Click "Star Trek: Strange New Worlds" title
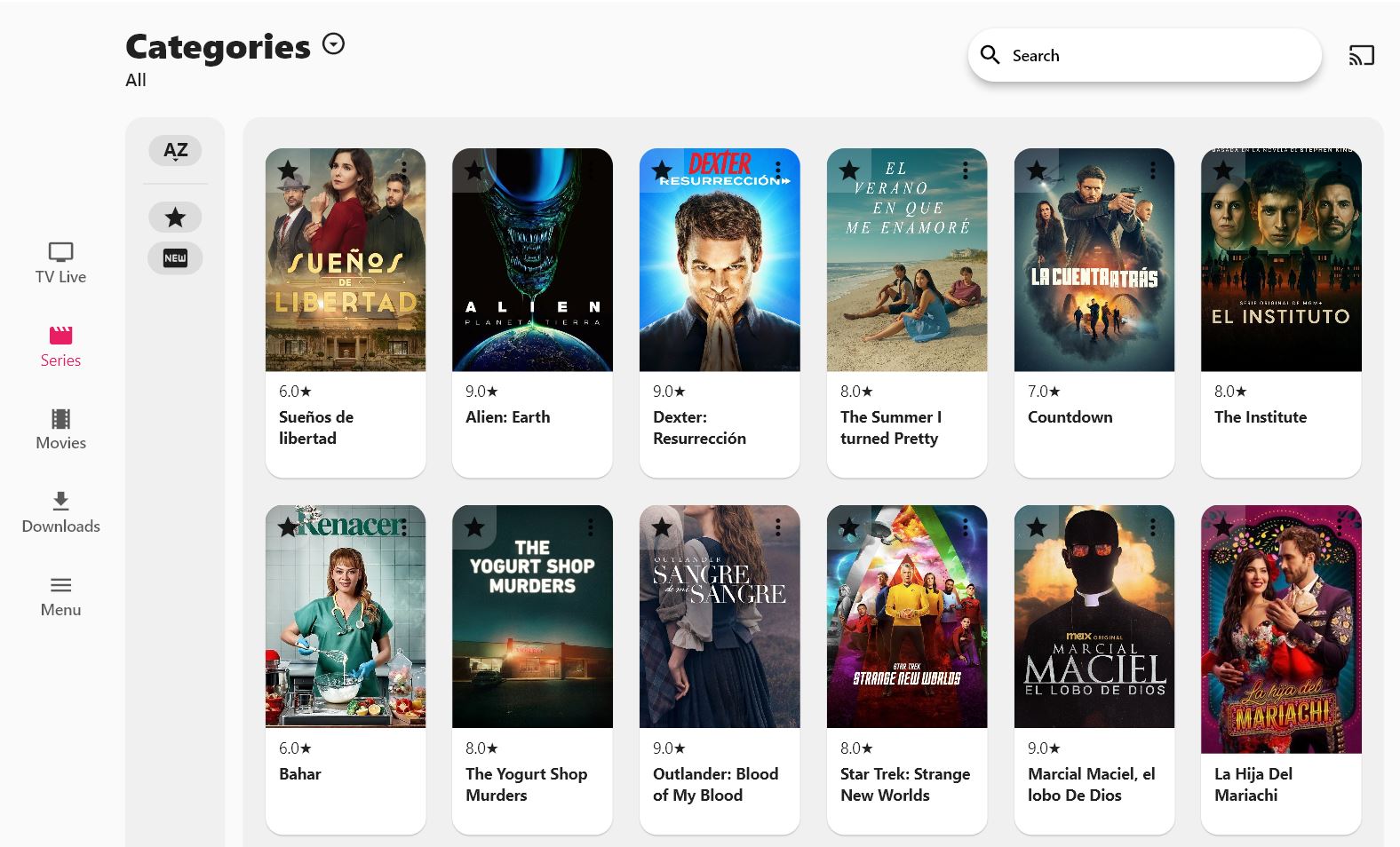Viewport: 1400px width, 847px height. point(905,784)
